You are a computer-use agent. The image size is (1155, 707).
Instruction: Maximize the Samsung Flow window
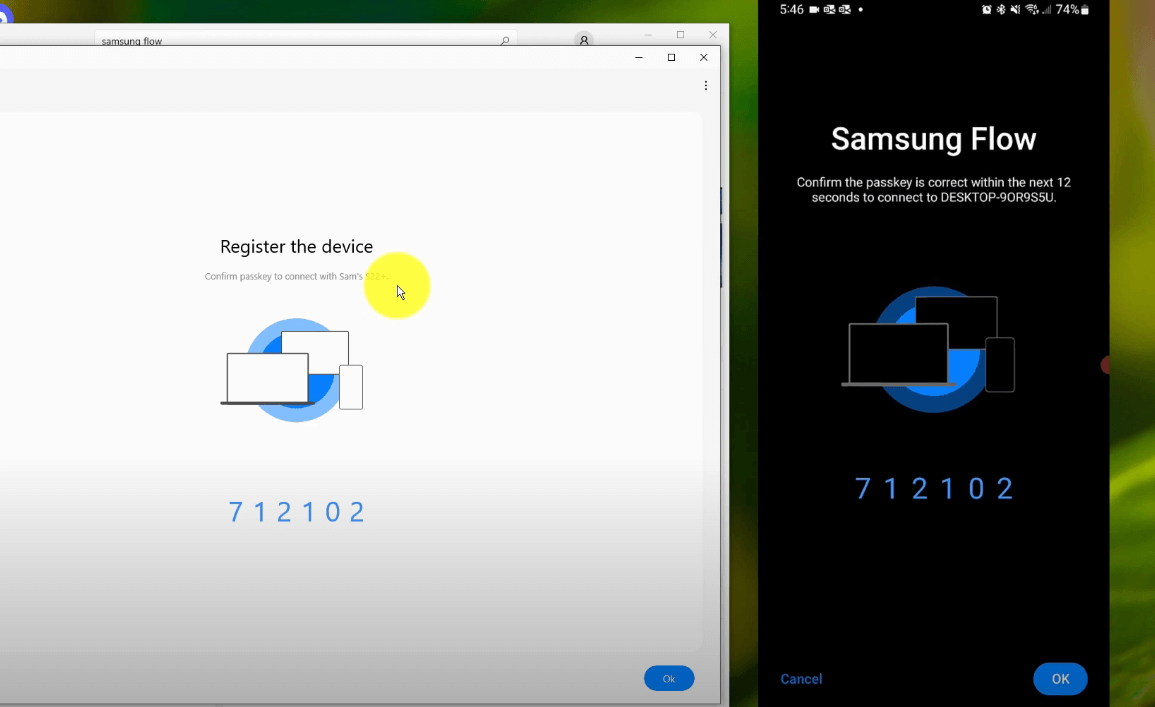pos(671,57)
